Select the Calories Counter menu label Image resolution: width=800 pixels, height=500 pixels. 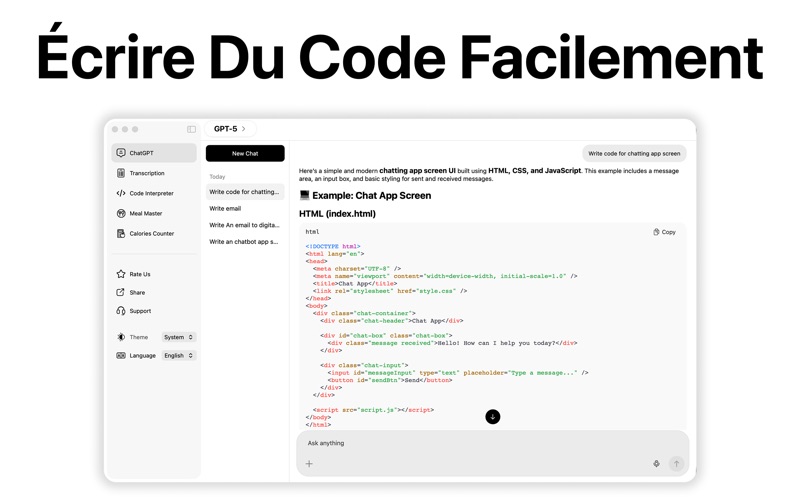[x=152, y=234]
